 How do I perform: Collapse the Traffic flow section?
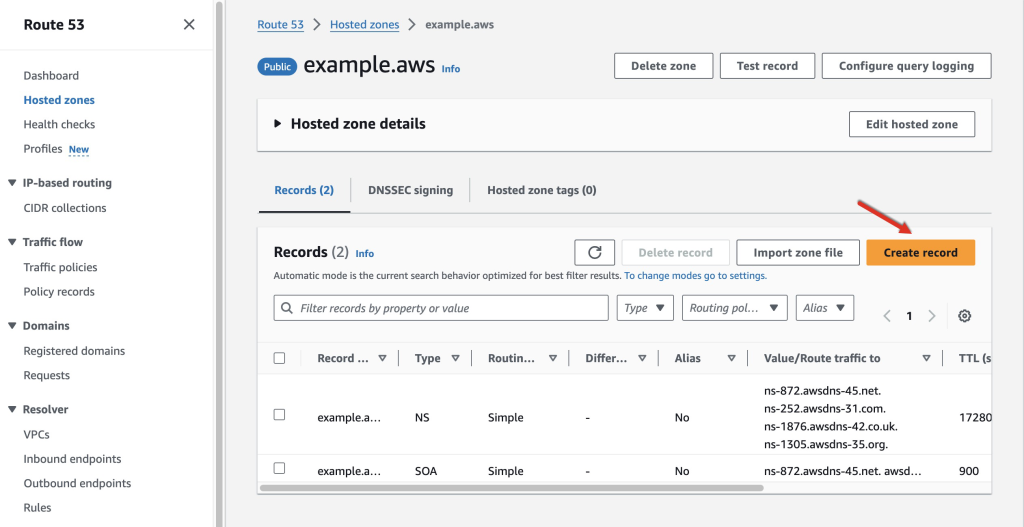click(x=12, y=242)
